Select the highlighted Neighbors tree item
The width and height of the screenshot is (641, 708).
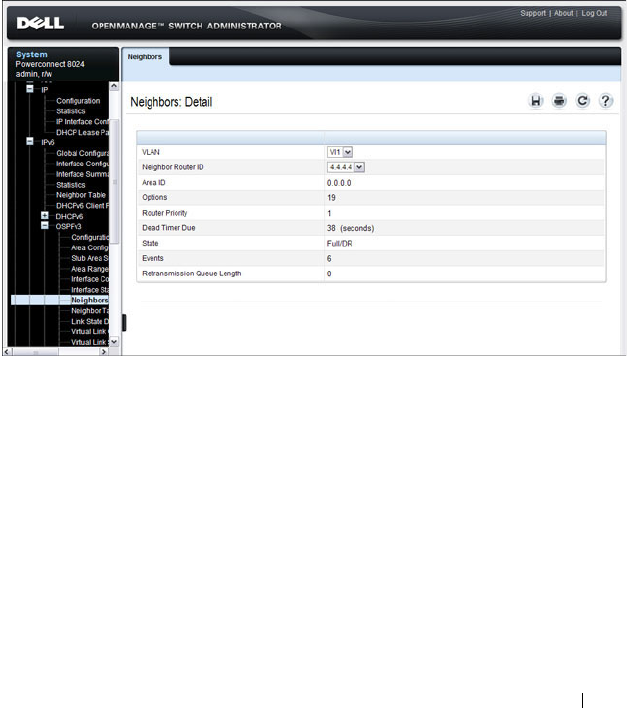pos(90,300)
